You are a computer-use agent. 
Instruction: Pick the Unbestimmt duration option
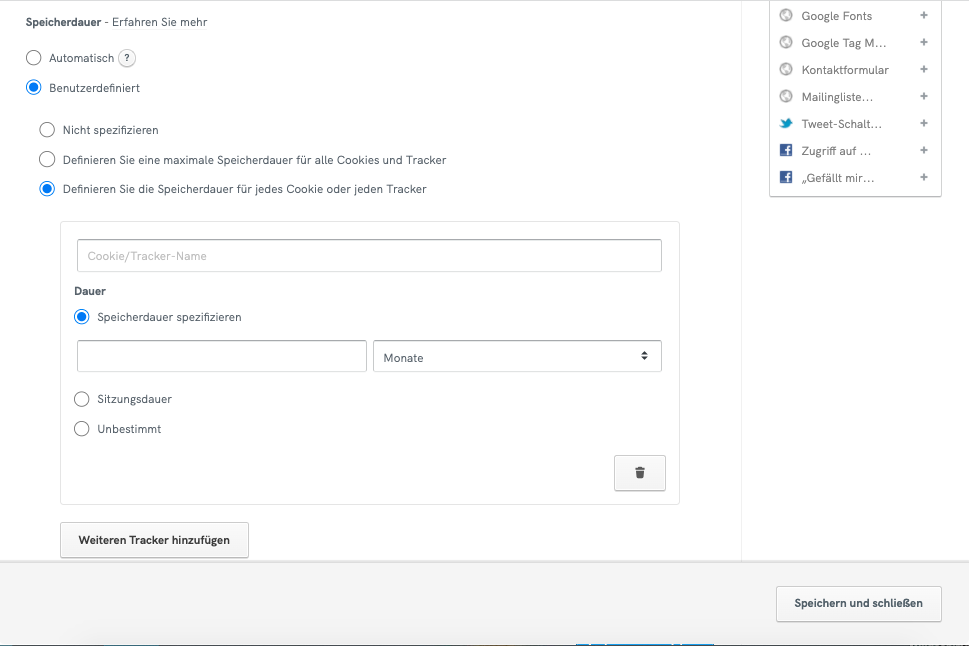[x=82, y=429]
